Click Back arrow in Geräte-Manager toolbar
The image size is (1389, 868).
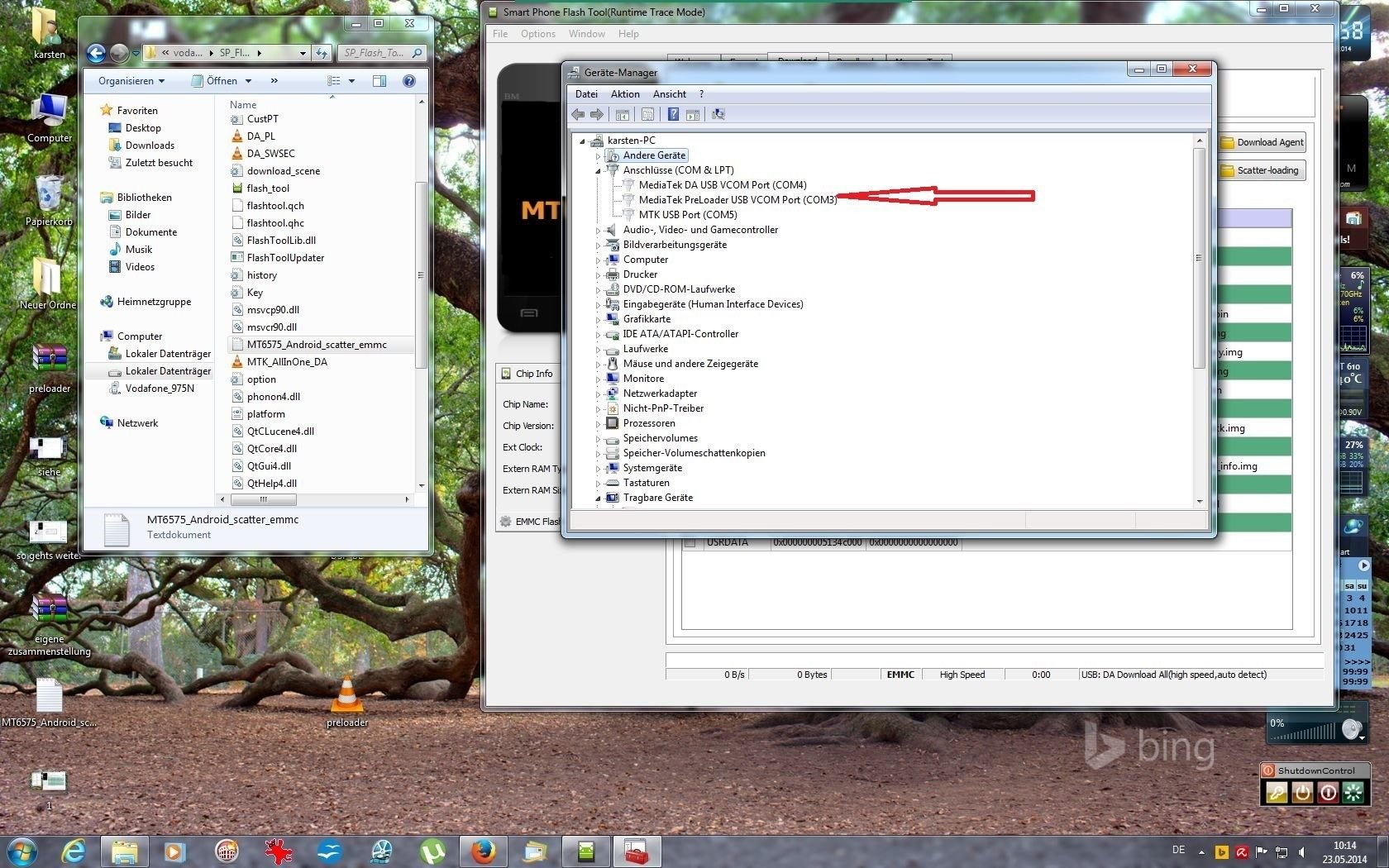(578, 114)
